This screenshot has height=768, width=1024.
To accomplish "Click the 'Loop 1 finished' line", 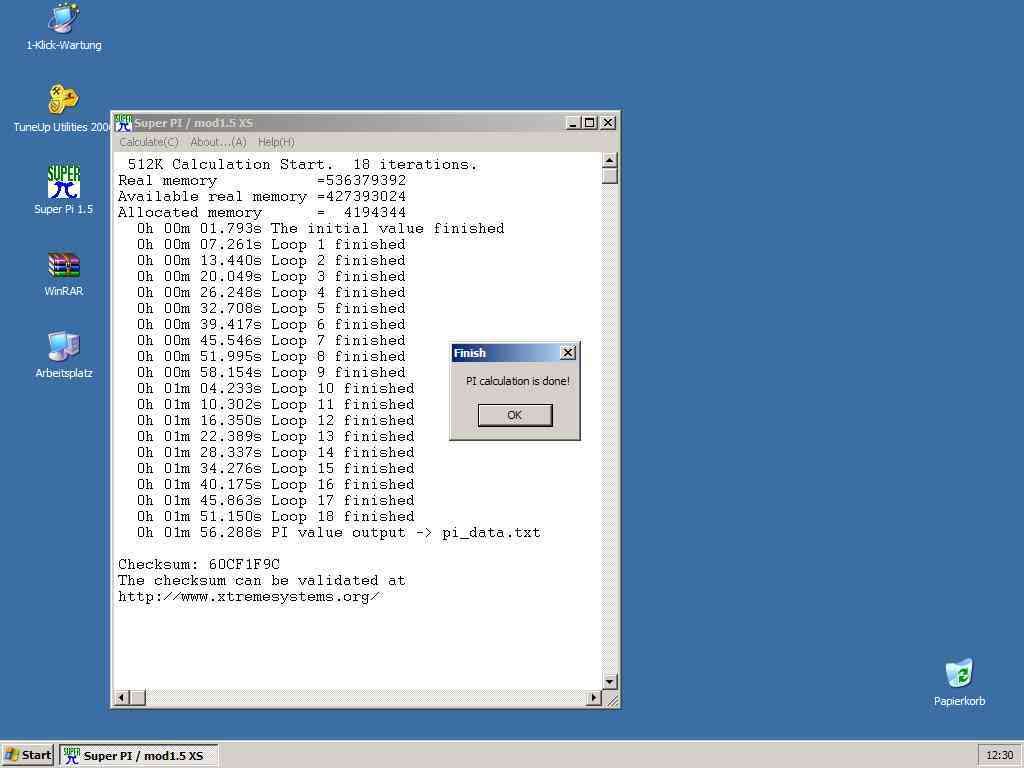I will coord(271,245).
